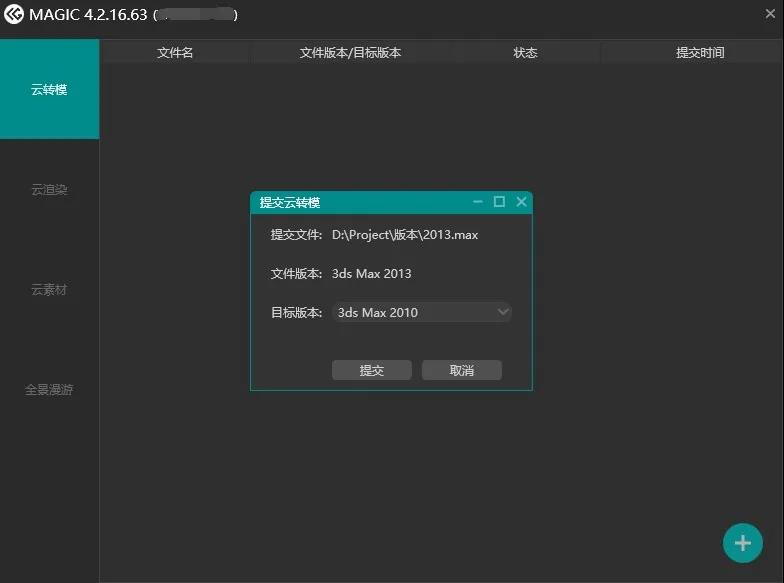Click the 提交时间 column header
784x583 pixels.
click(700, 53)
